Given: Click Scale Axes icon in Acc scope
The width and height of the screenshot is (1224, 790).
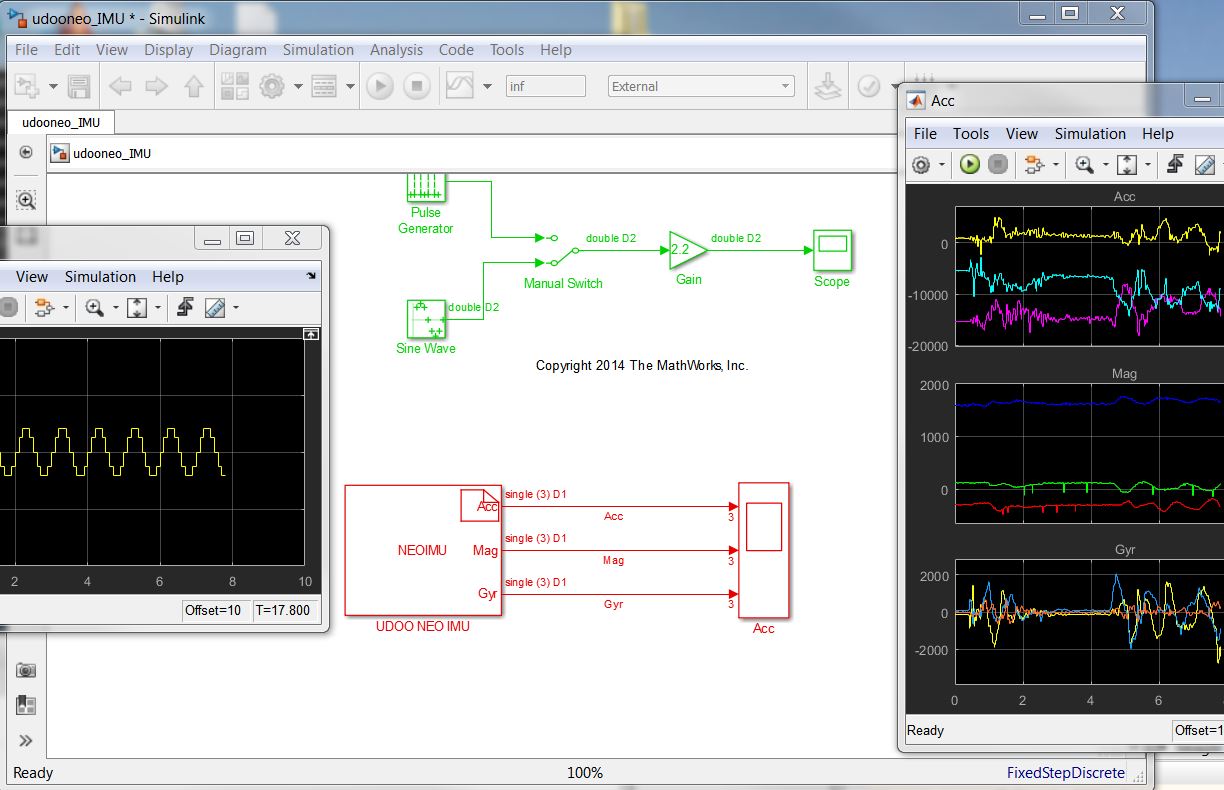Looking at the screenshot, I should point(1127,165).
